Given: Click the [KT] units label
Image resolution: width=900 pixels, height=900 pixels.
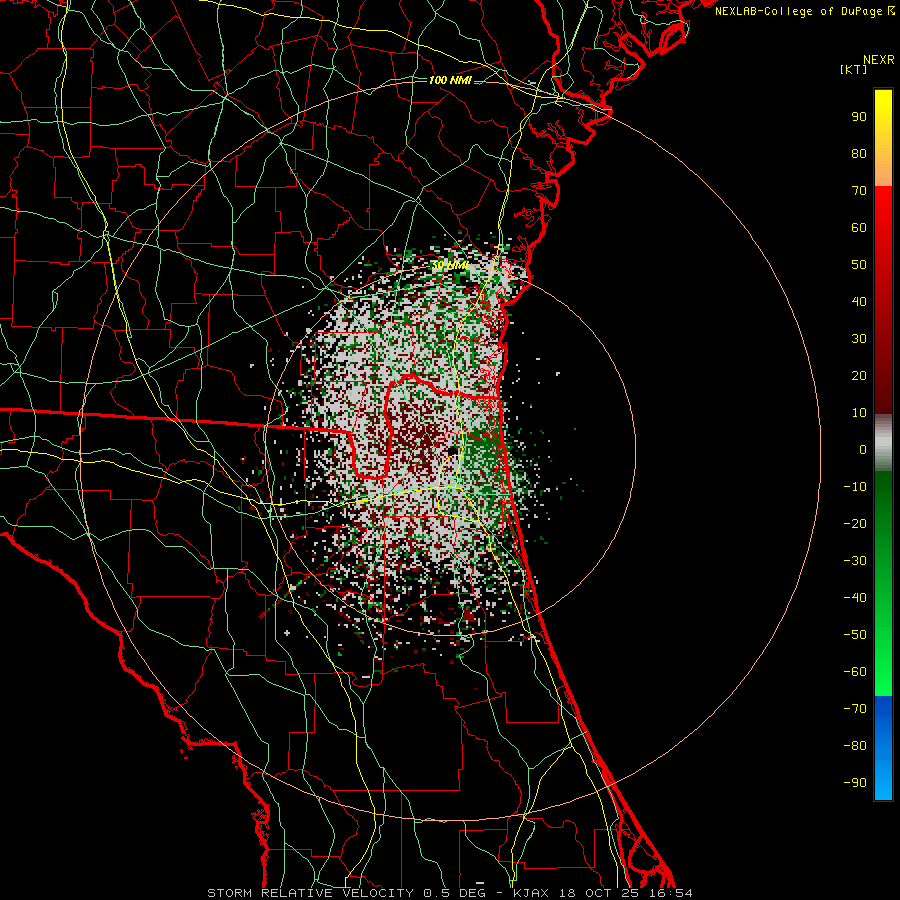Looking at the screenshot, I should (x=853, y=69).
